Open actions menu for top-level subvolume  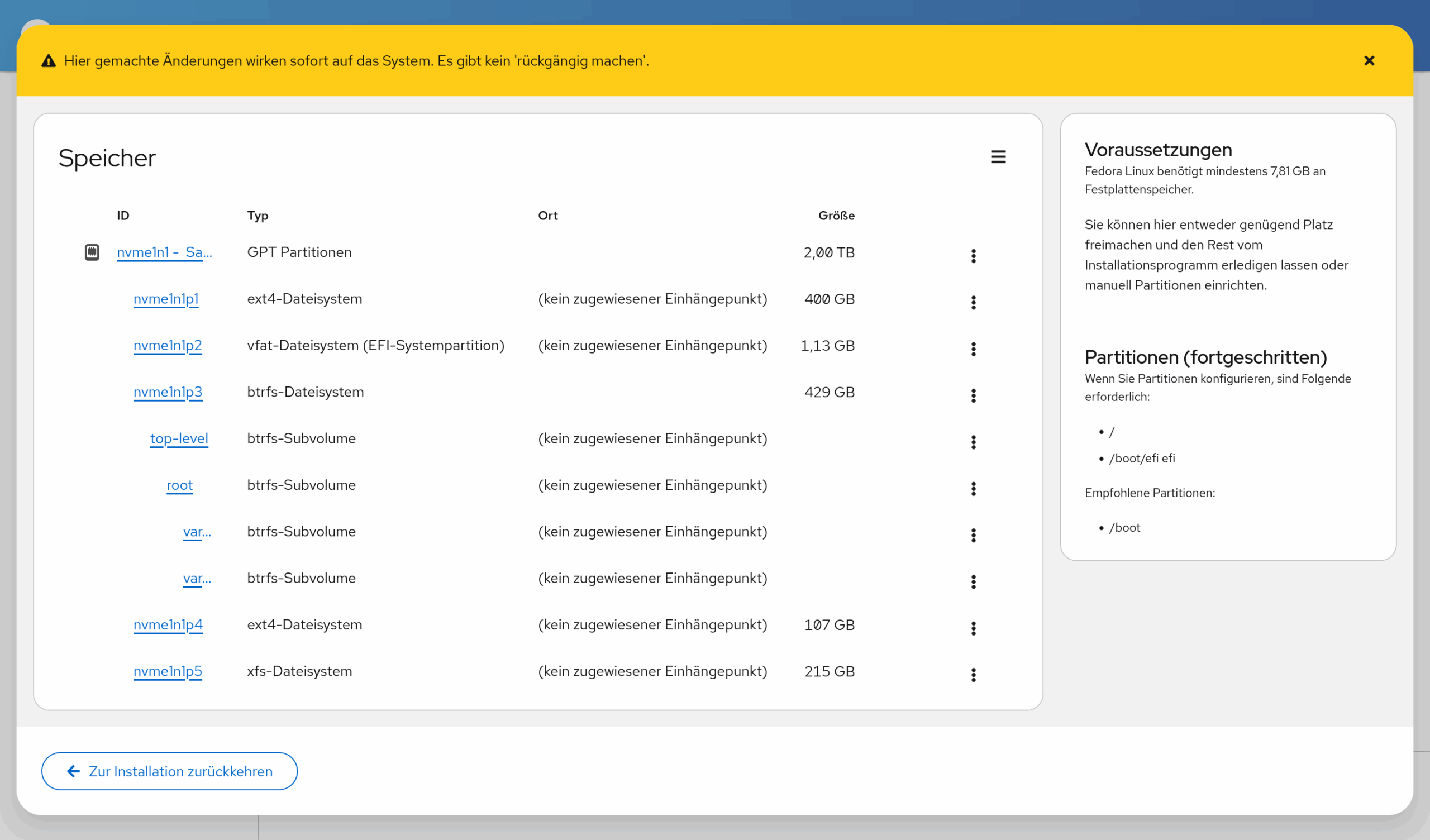tap(973, 442)
